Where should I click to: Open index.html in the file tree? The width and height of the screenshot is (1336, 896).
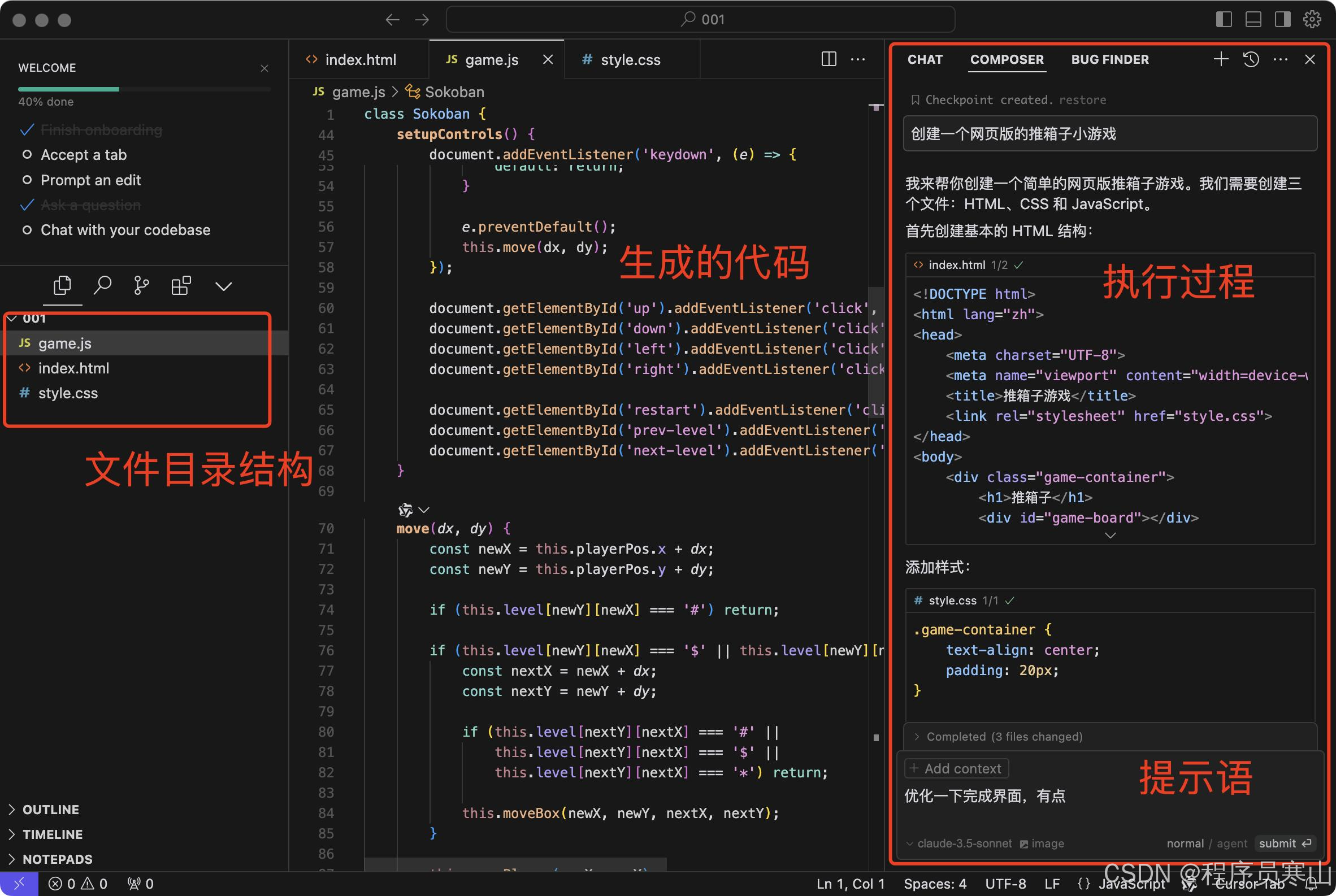pyautogui.click(x=73, y=368)
